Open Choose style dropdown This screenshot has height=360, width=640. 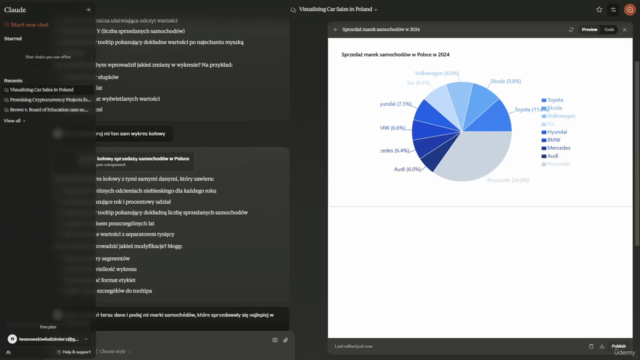114,351
